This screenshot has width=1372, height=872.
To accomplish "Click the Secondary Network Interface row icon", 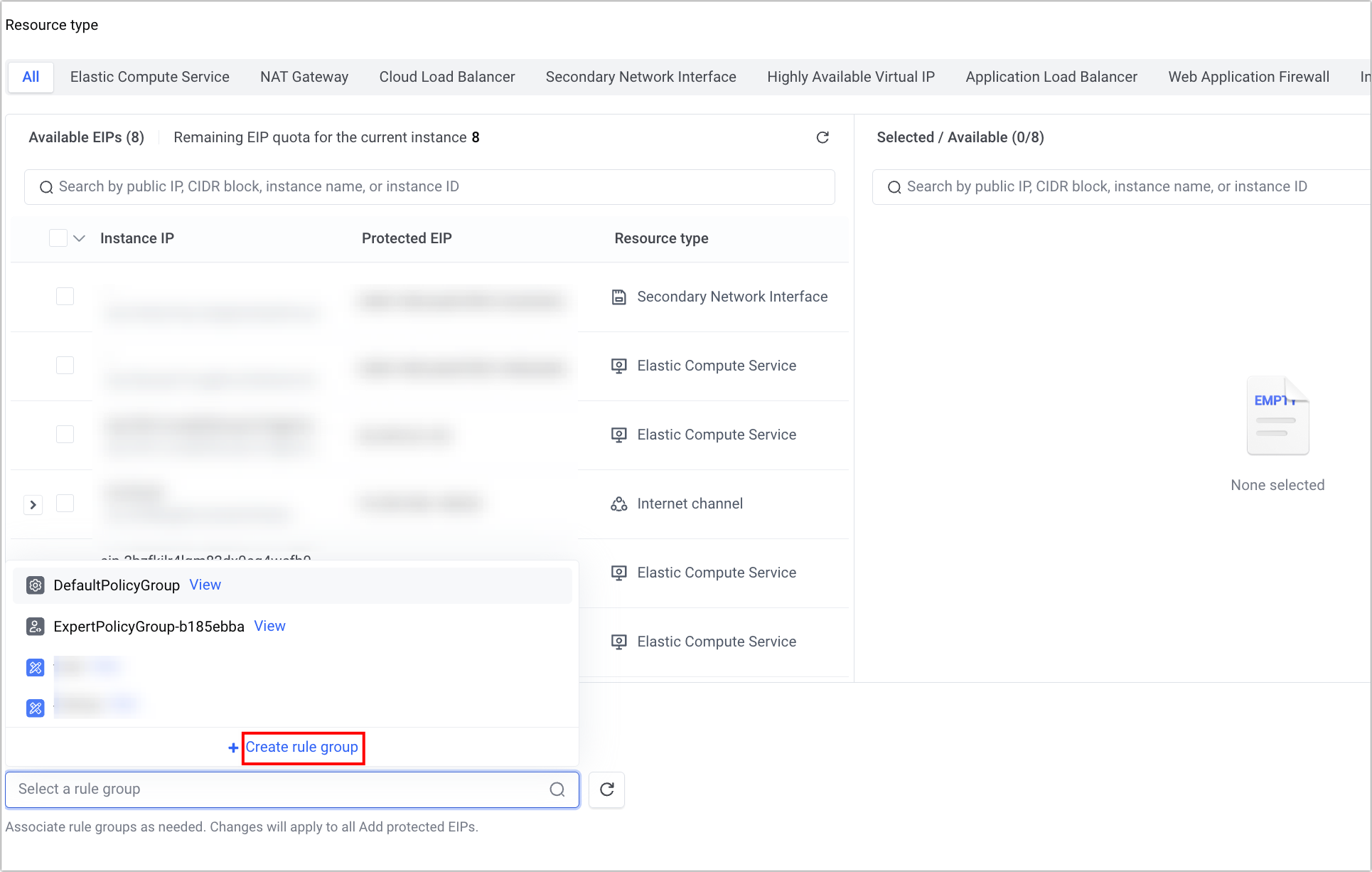I will pos(619,297).
